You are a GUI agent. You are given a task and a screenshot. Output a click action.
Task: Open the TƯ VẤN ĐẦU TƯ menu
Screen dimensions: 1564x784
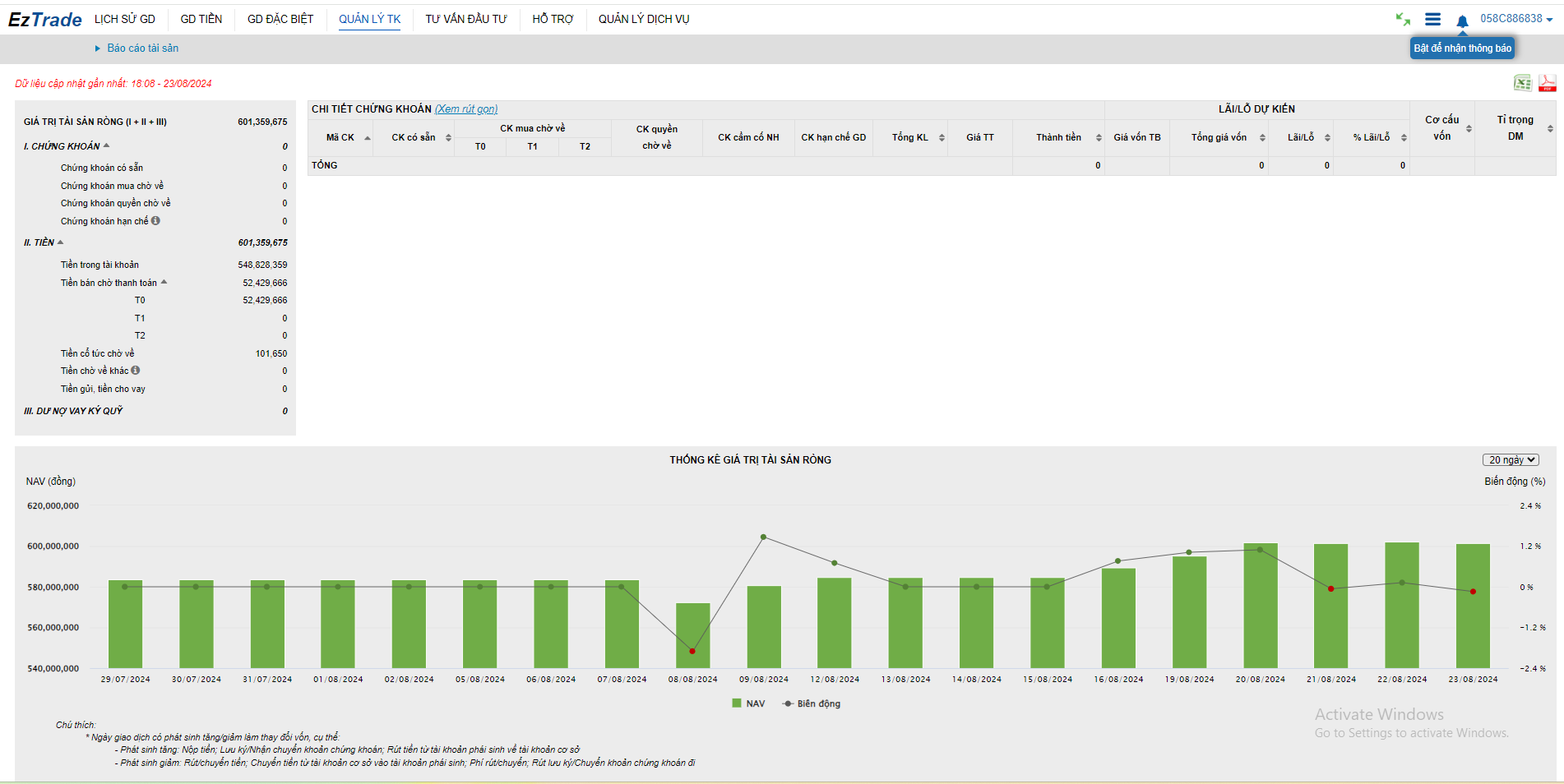coord(466,19)
